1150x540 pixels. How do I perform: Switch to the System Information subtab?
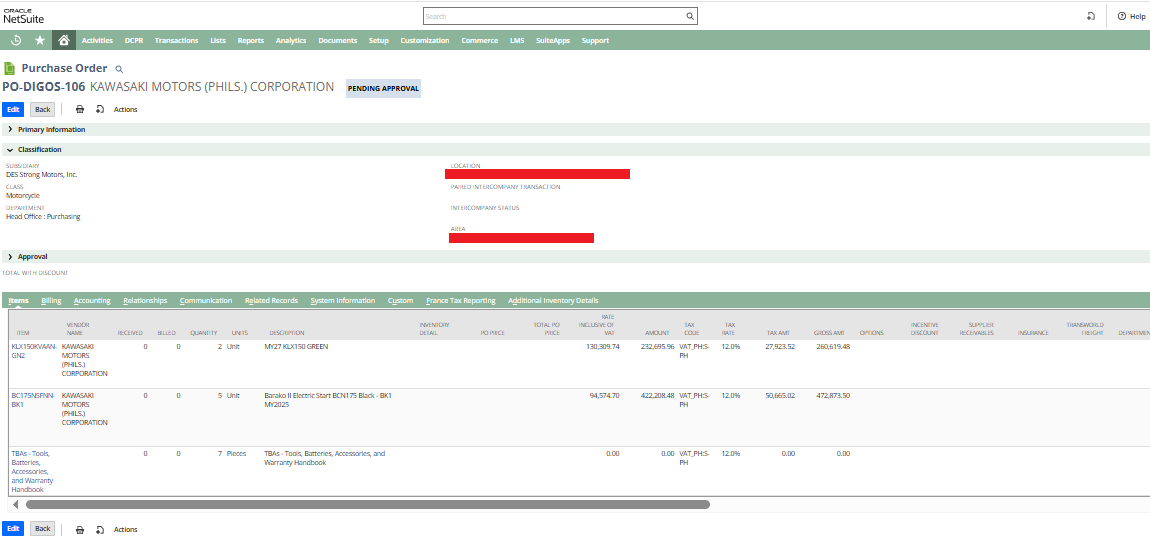(x=343, y=301)
